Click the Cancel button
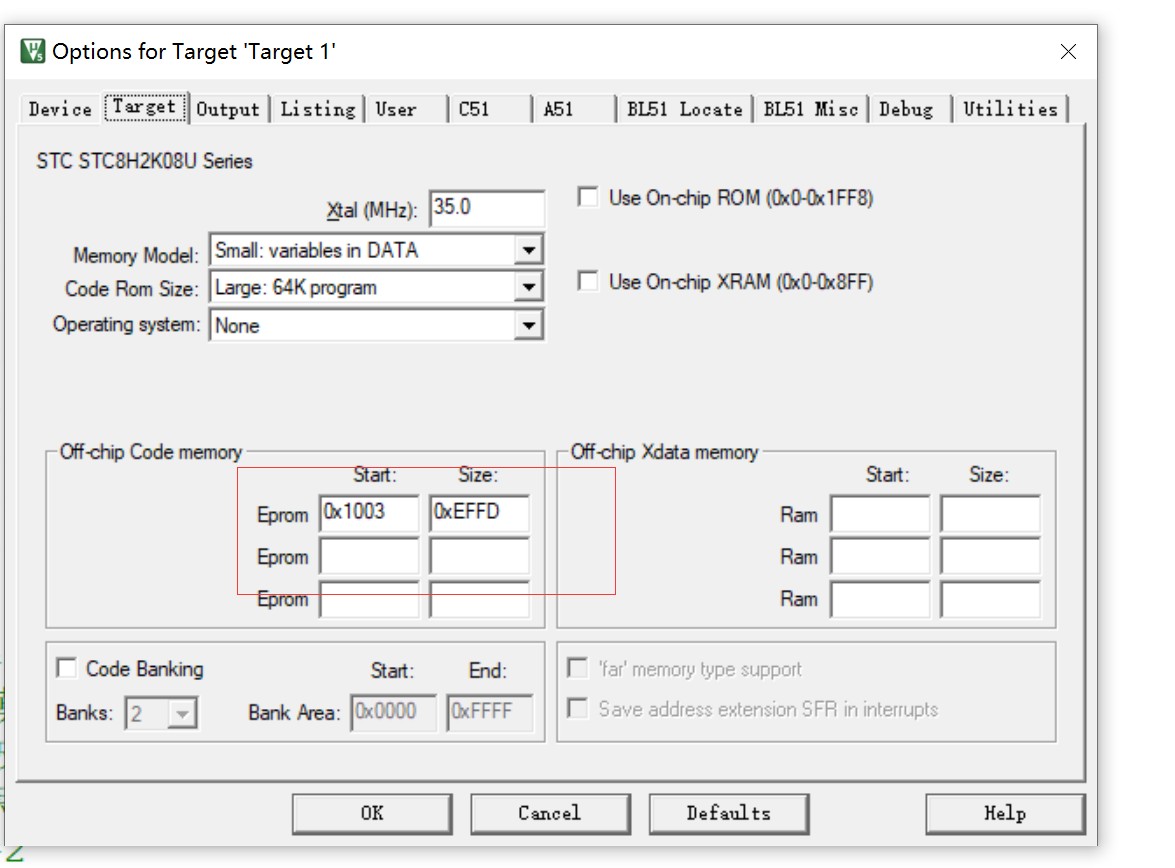The image size is (1175, 868). pyautogui.click(x=550, y=813)
